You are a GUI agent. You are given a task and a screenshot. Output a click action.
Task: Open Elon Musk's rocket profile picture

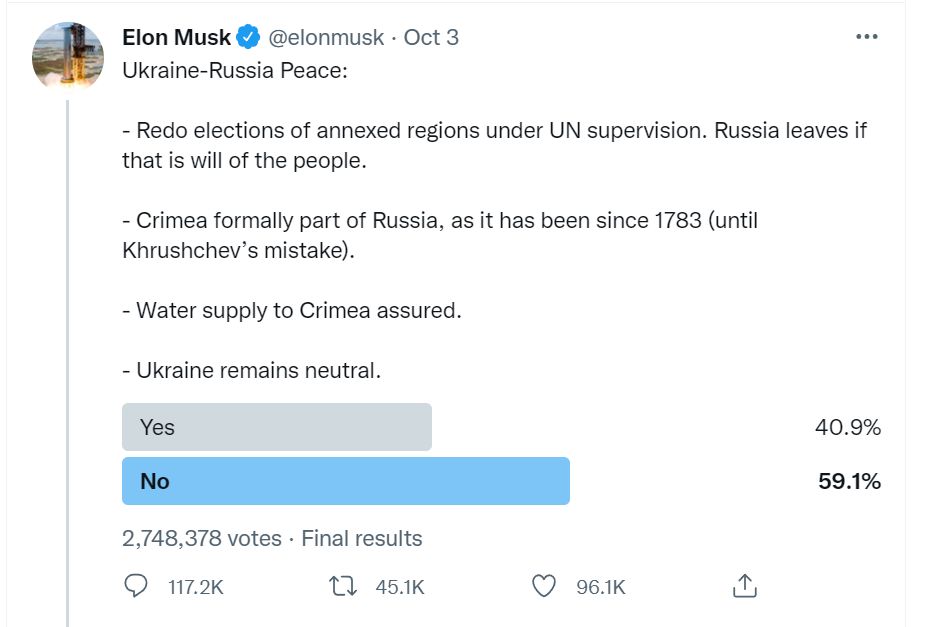pyautogui.click(x=68, y=56)
